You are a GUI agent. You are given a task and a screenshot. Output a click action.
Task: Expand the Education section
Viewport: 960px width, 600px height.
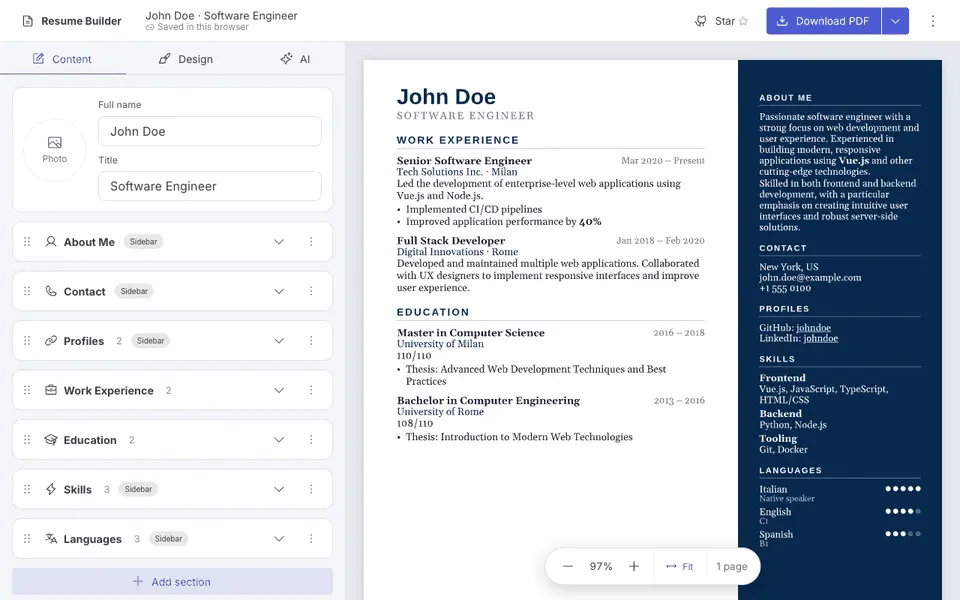point(279,440)
